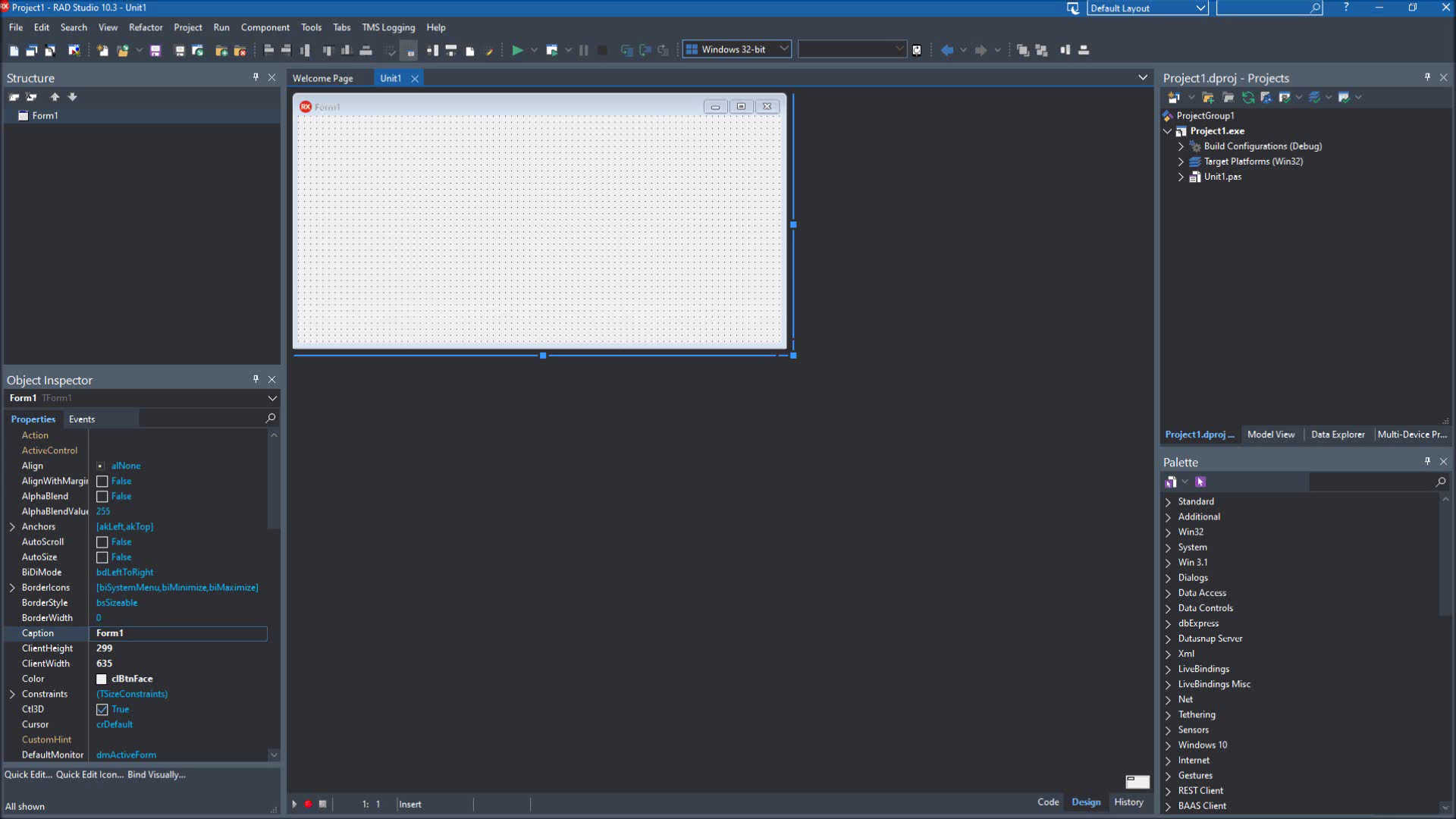Image resolution: width=1456 pixels, height=819 pixels.
Task: Click the green Run button in toolbar
Action: point(517,50)
